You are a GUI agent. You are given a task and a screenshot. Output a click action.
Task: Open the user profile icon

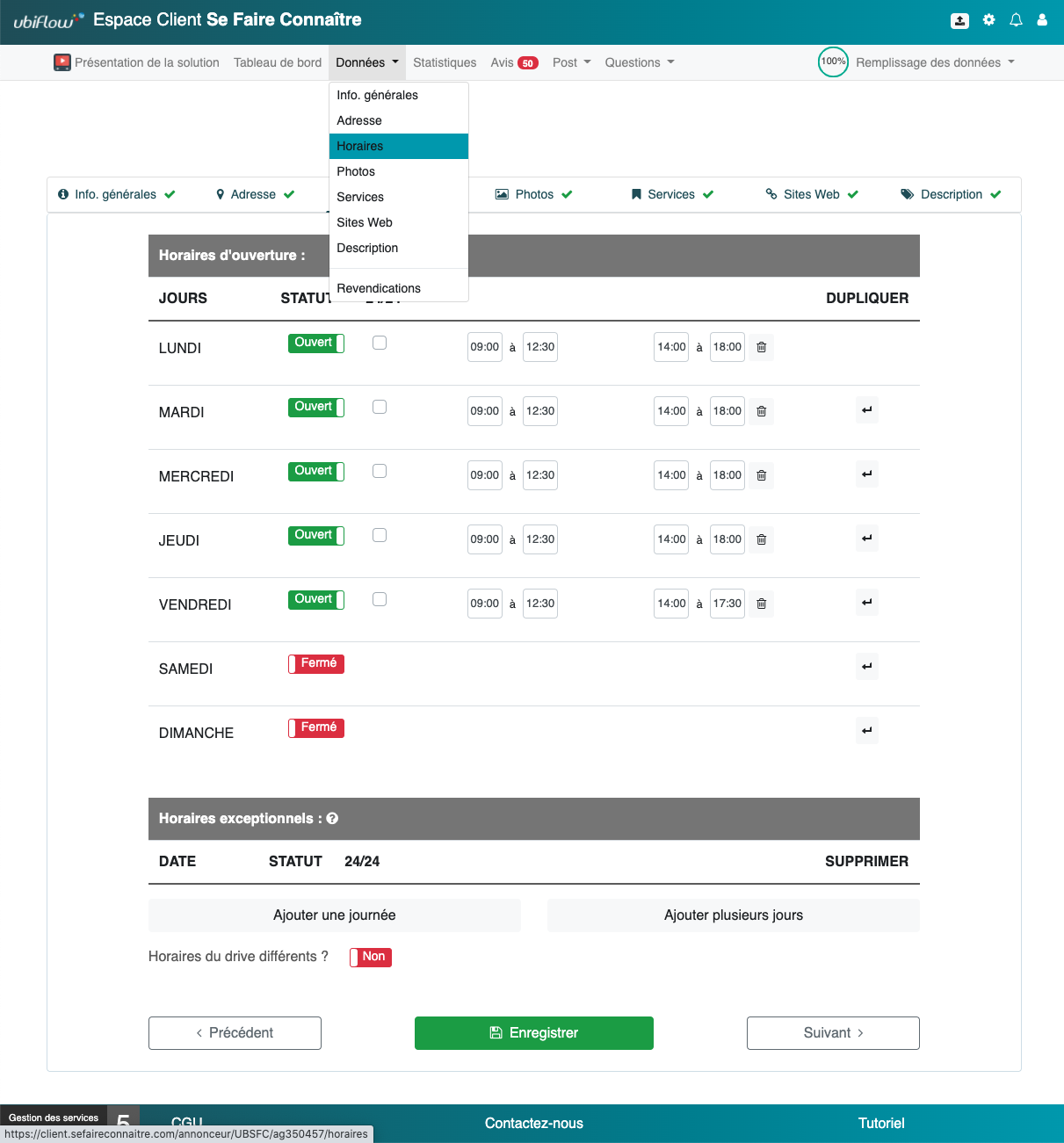coord(1042,19)
